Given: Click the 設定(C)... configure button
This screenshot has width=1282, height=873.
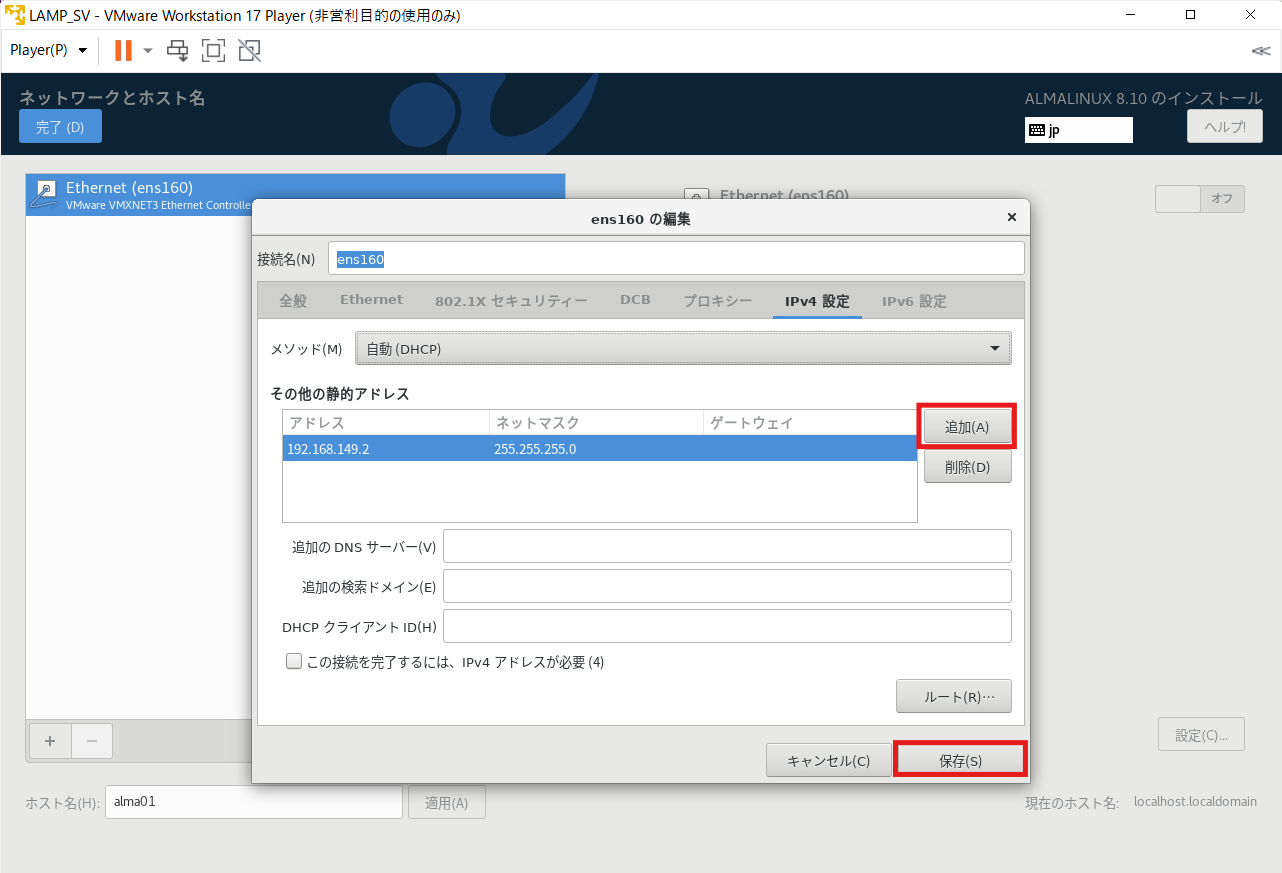Looking at the screenshot, I should click(1201, 735).
